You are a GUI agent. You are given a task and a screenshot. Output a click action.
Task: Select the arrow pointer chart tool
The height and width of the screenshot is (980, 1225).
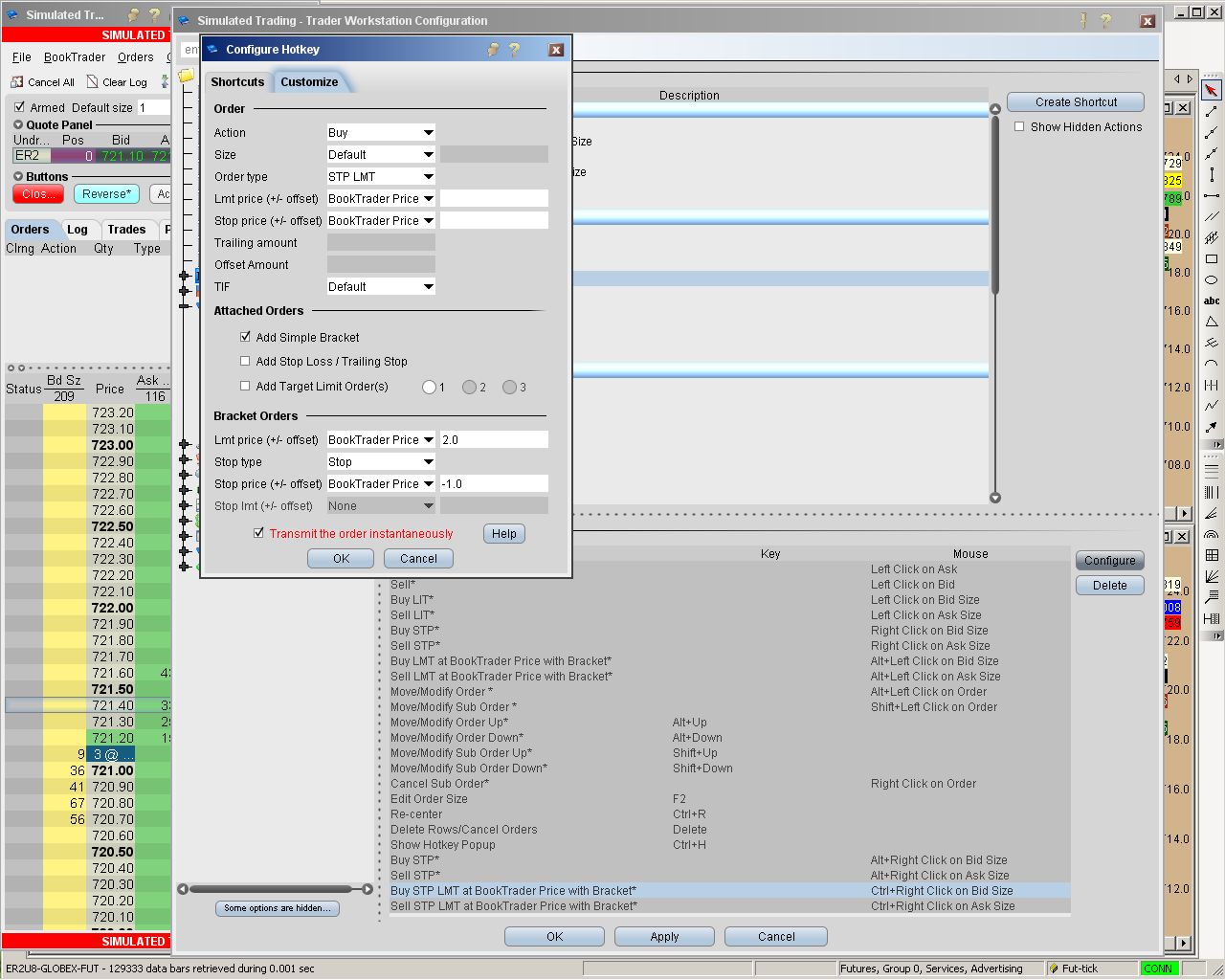click(x=1212, y=90)
